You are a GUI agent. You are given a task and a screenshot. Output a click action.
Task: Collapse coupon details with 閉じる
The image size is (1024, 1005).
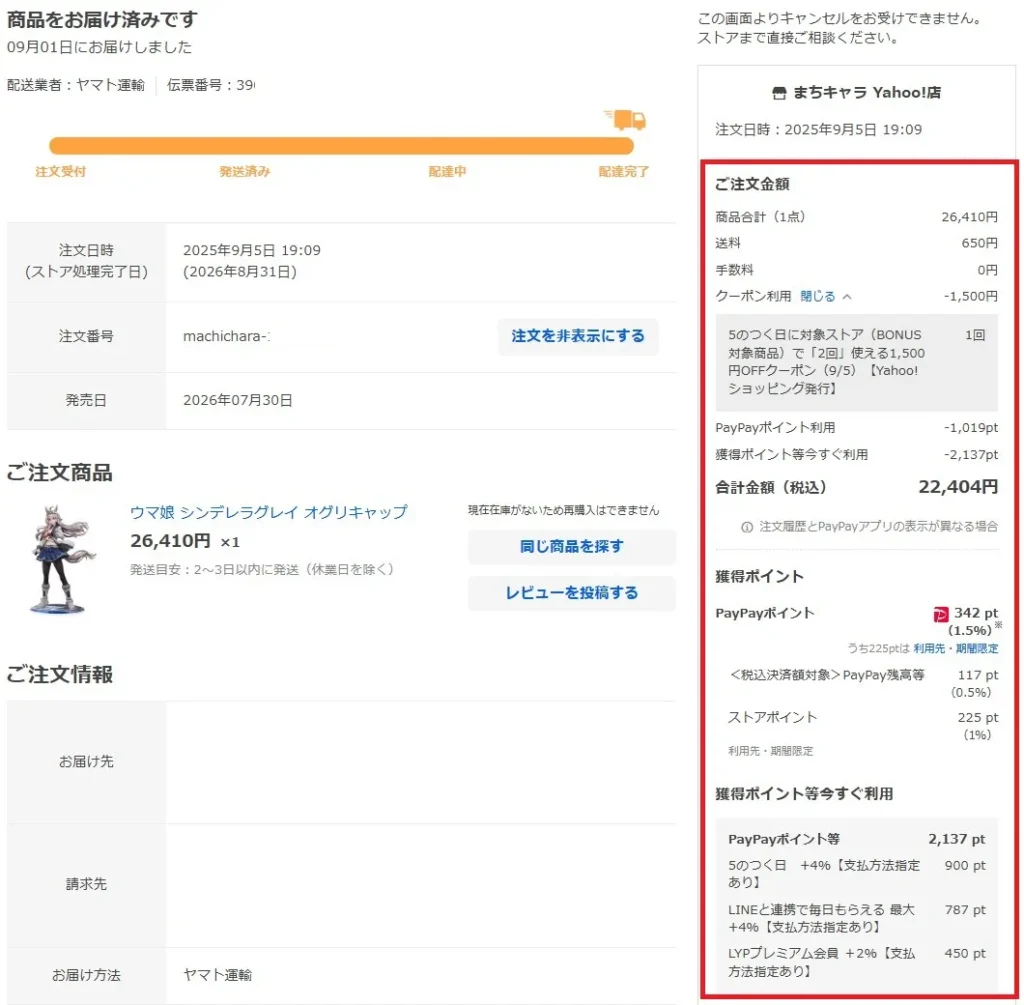(818, 296)
